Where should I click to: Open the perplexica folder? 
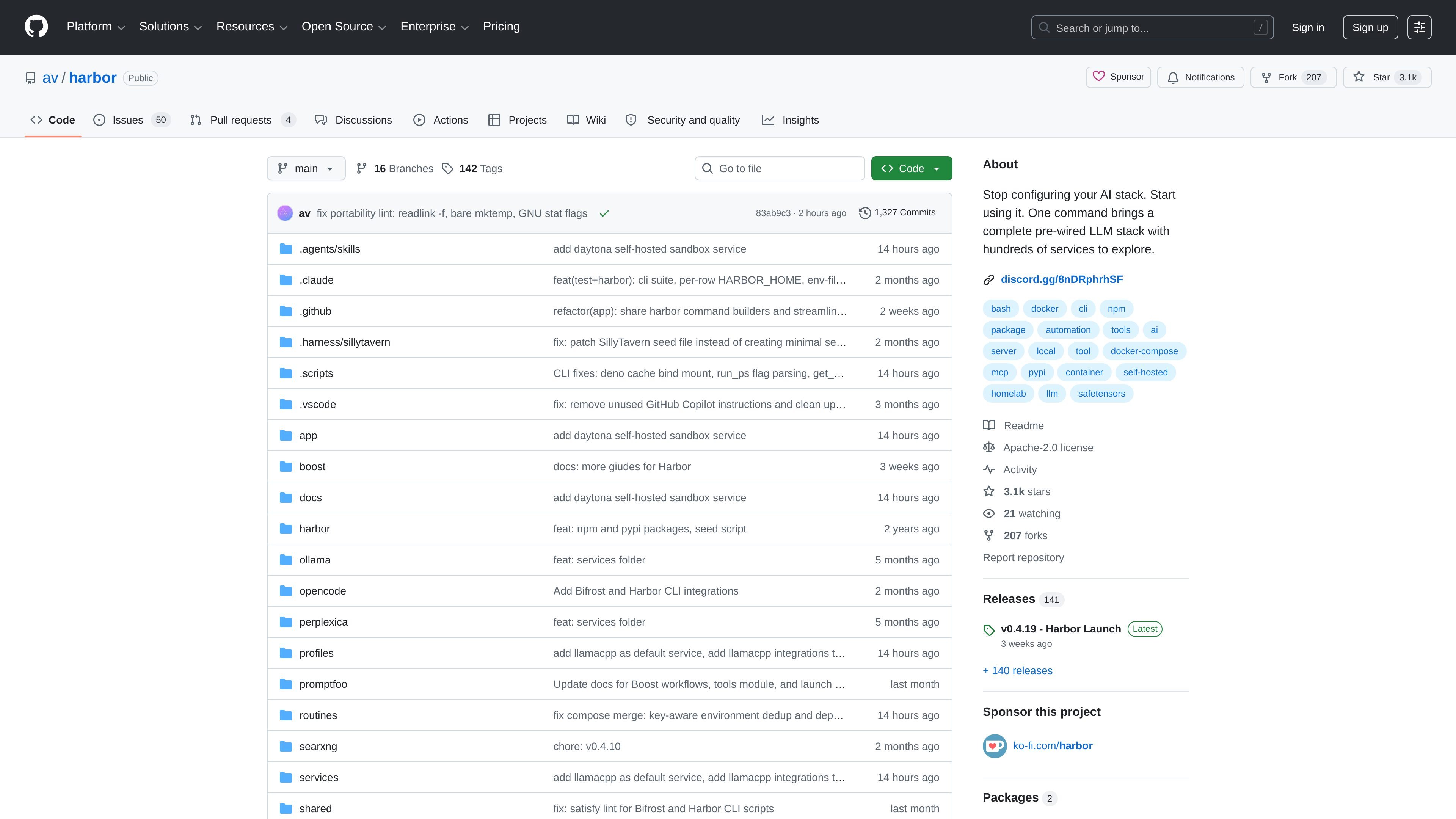tap(323, 622)
